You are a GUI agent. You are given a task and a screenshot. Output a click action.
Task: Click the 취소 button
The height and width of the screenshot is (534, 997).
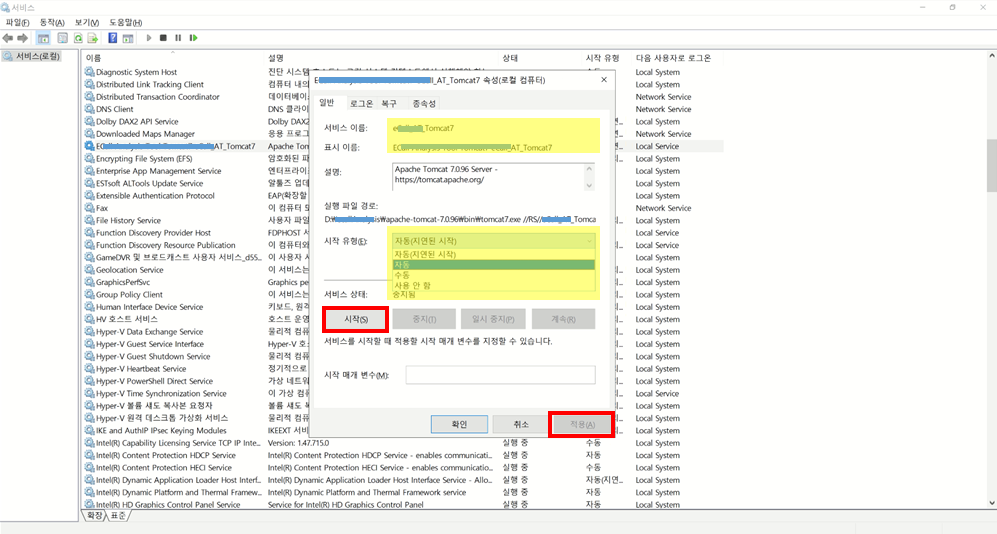click(521, 424)
